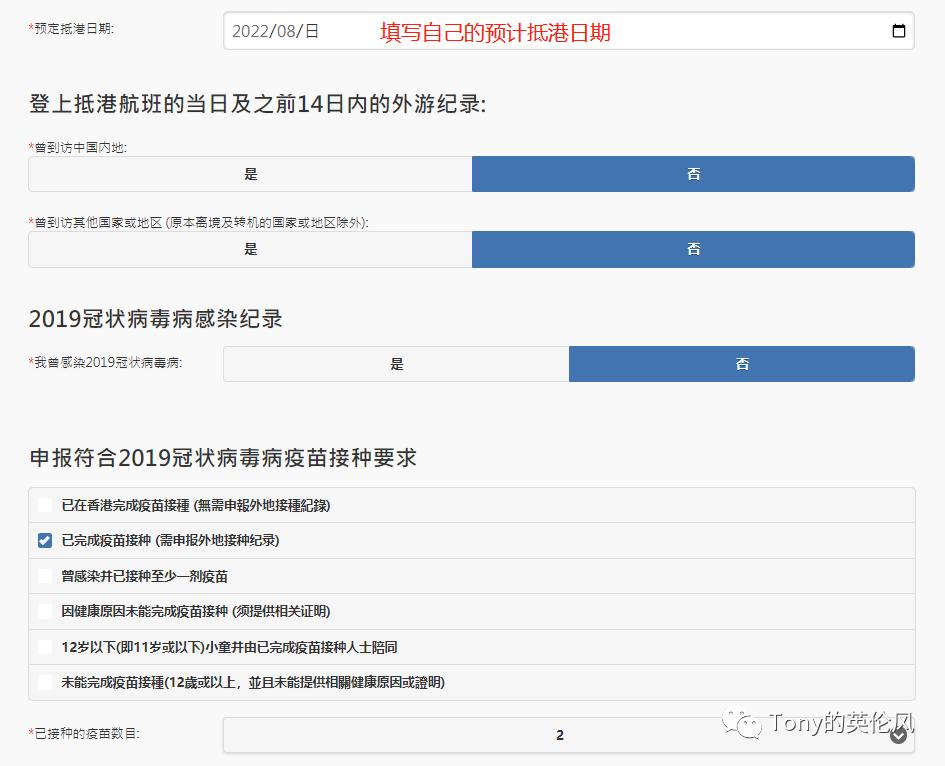This screenshot has width=945, height=766.
Task: Select 否 for 曾到访中国内地
Action: coord(693,173)
